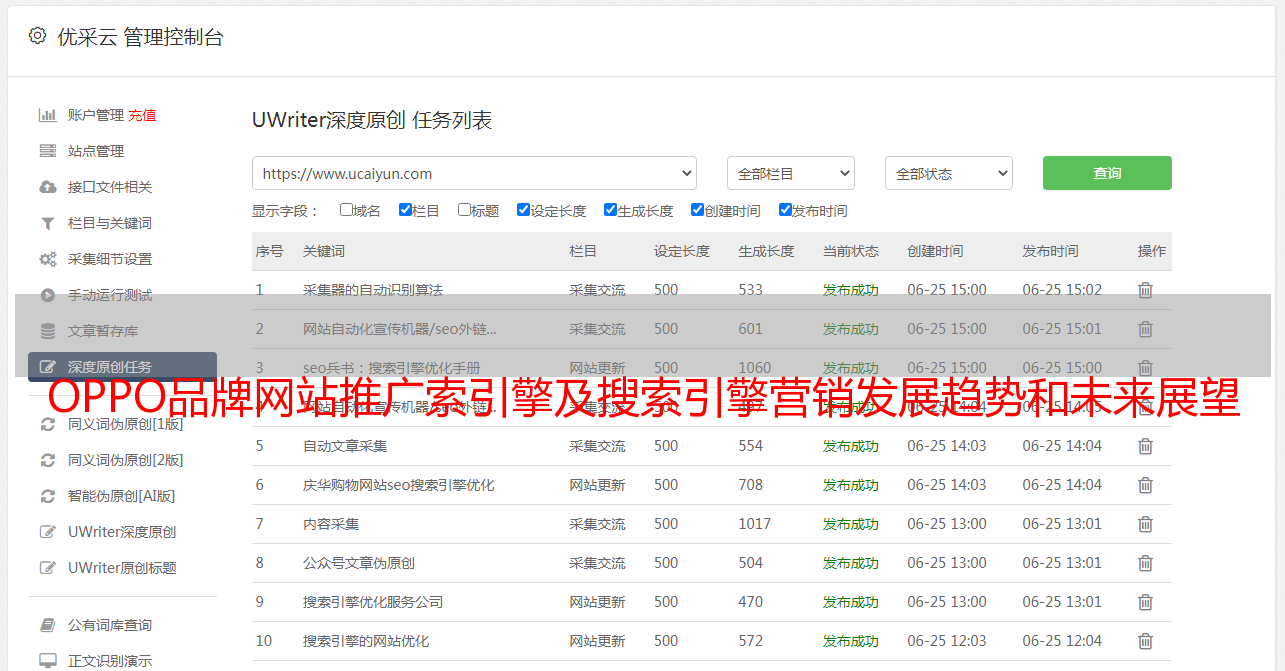The width and height of the screenshot is (1285, 671).
Task: Click the red 充值 link
Action: click(142, 115)
